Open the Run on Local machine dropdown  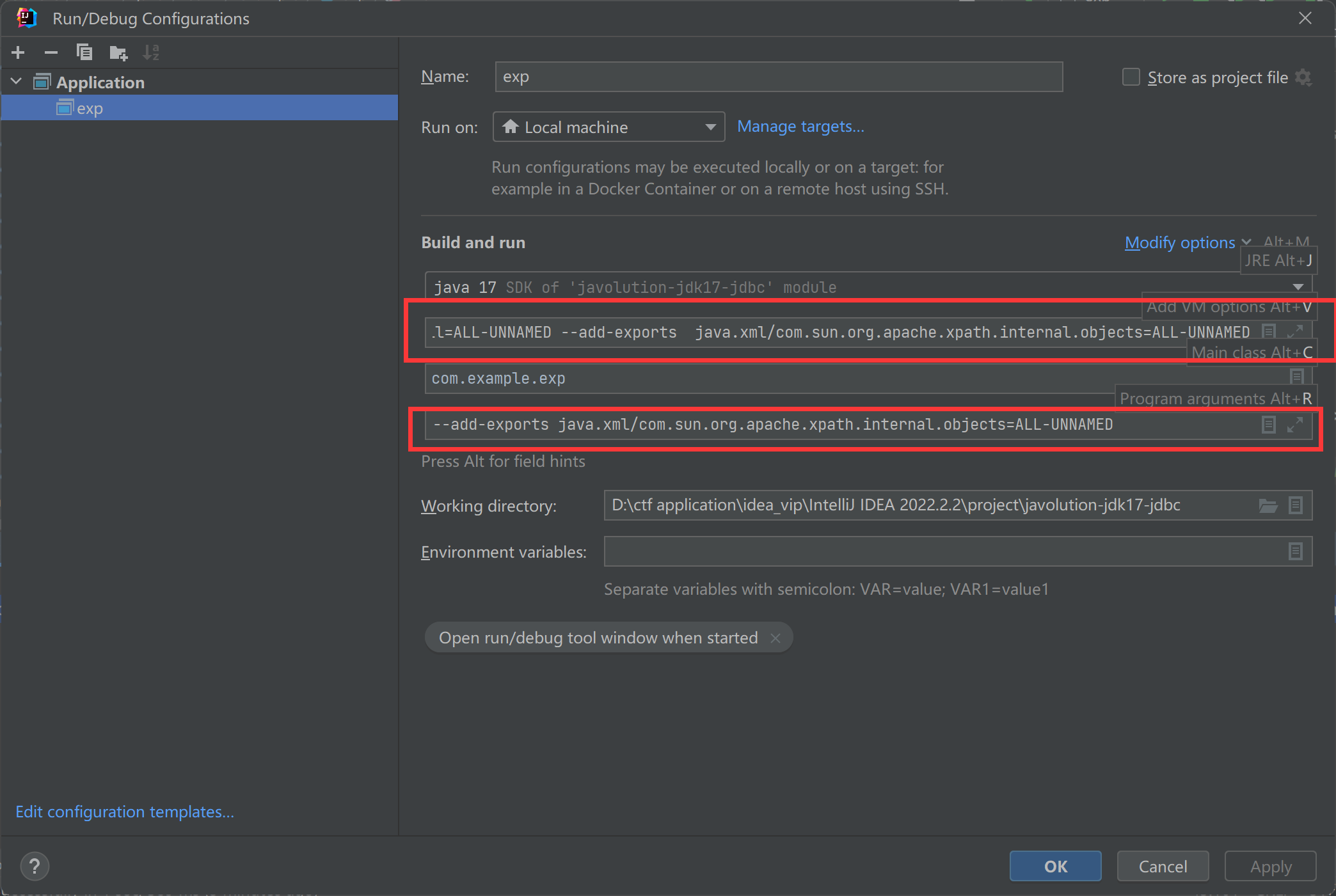tap(608, 127)
